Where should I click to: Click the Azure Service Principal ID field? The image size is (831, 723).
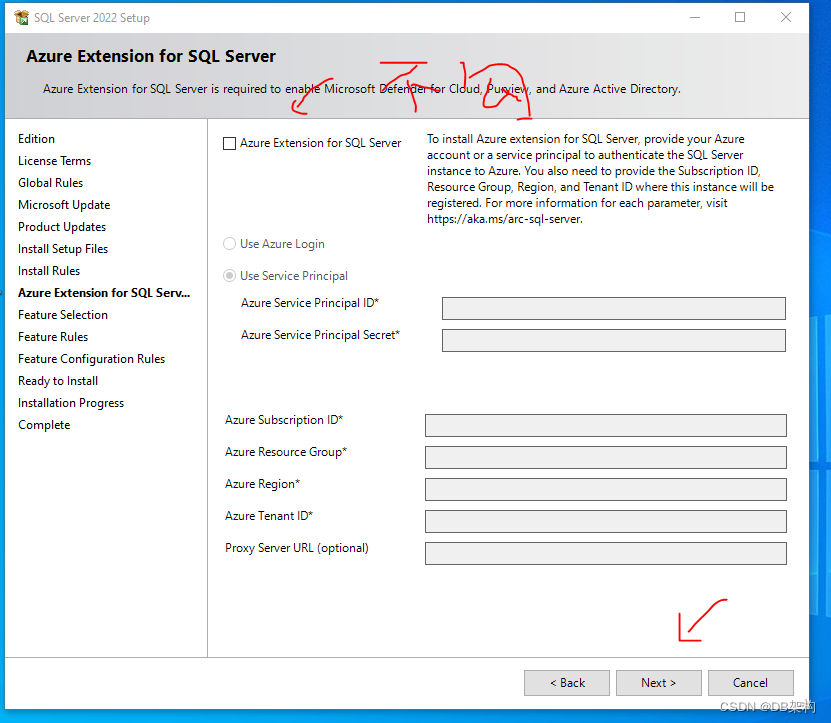pyautogui.click(x=613, y=307)
